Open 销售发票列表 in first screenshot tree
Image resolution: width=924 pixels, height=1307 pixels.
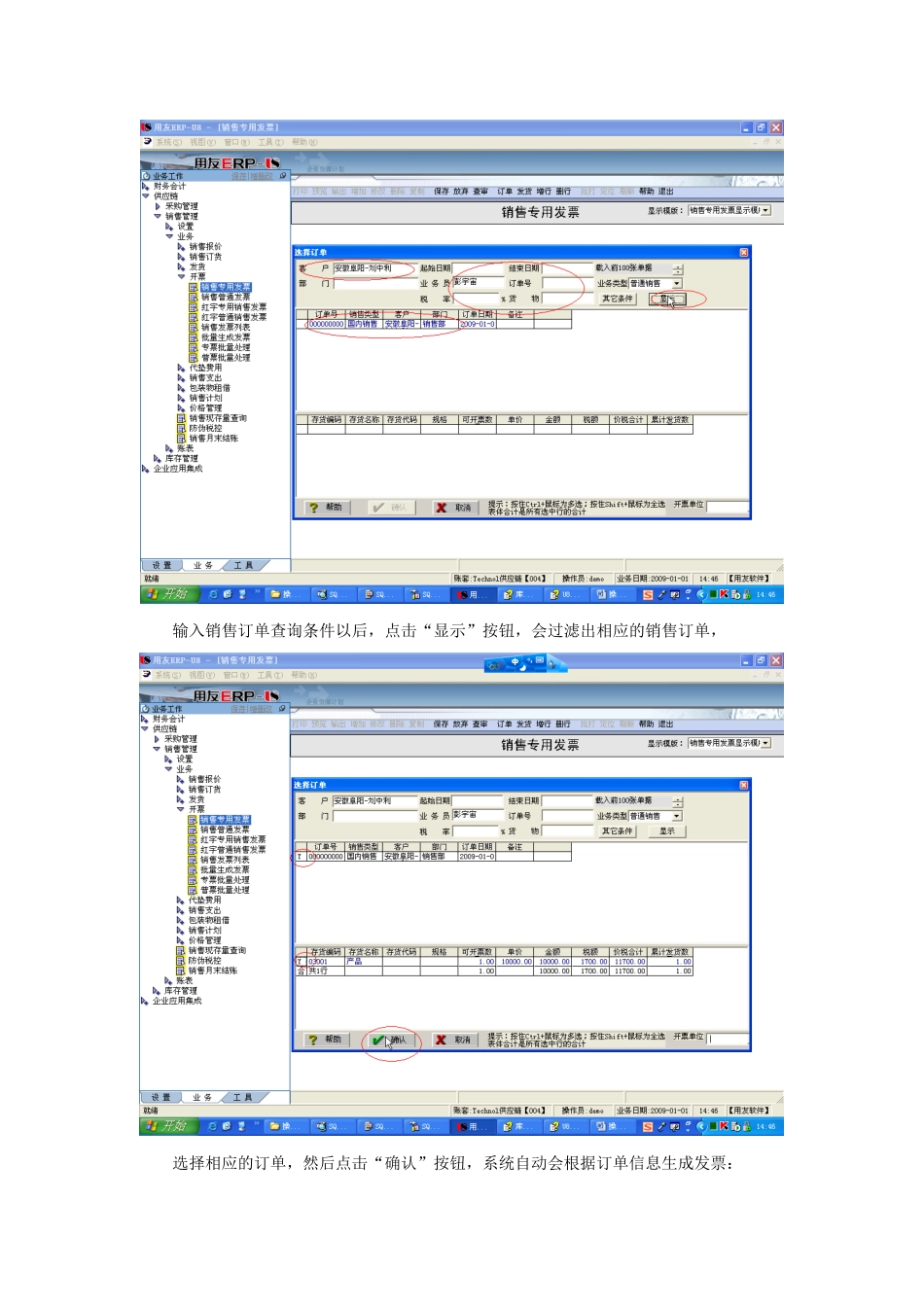tap(226, 328)
